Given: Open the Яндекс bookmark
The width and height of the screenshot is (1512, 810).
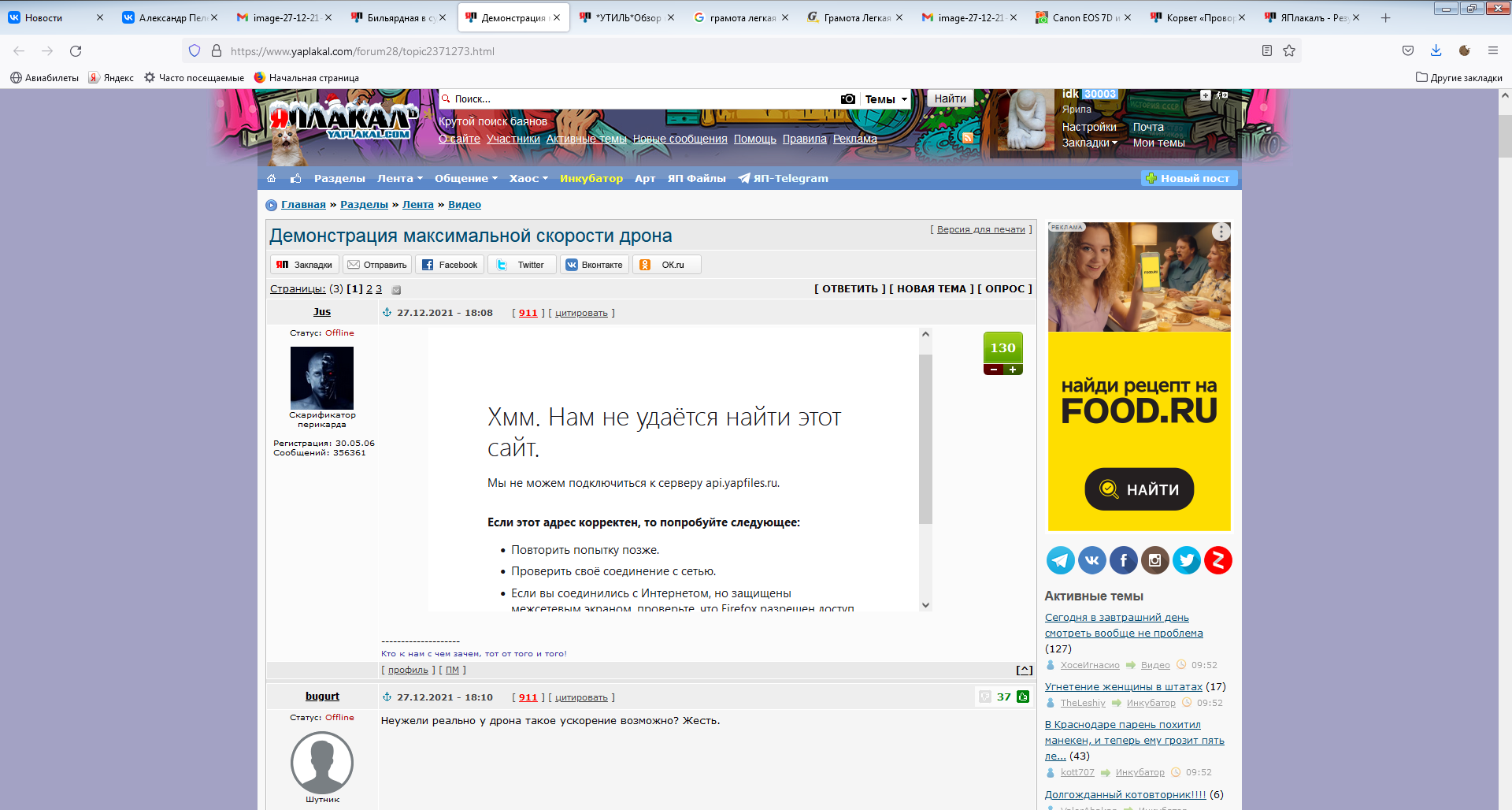Looking at the screenshot, I should pos(111,78).
